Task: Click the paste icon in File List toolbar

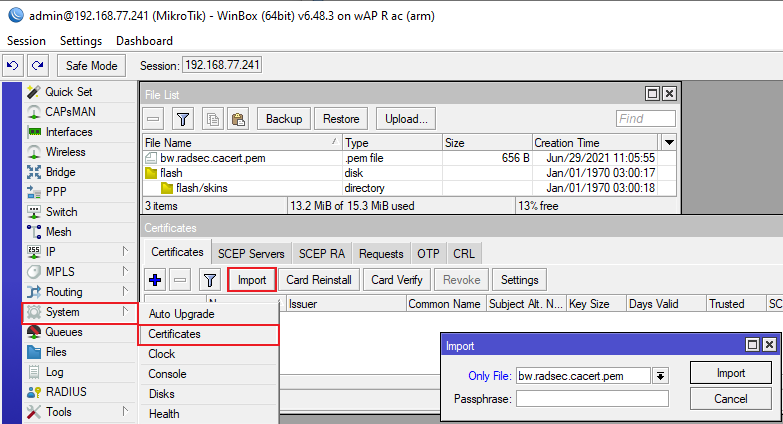Action: pyautogui.click(x=237, y=119)
